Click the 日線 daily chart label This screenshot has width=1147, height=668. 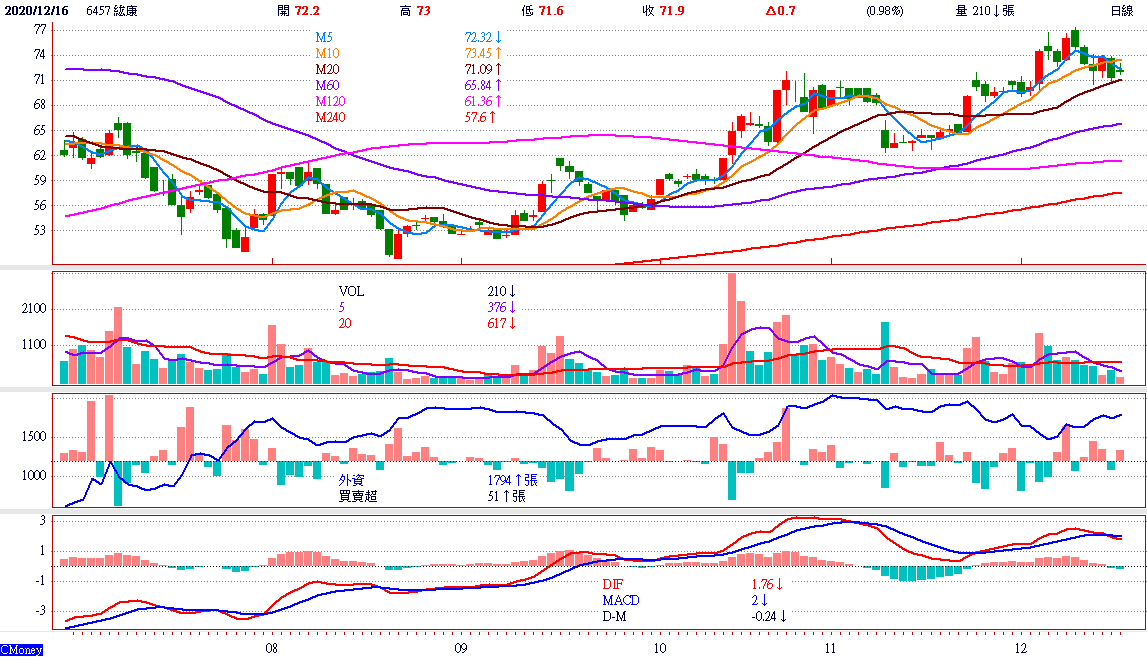[1122, 11]
